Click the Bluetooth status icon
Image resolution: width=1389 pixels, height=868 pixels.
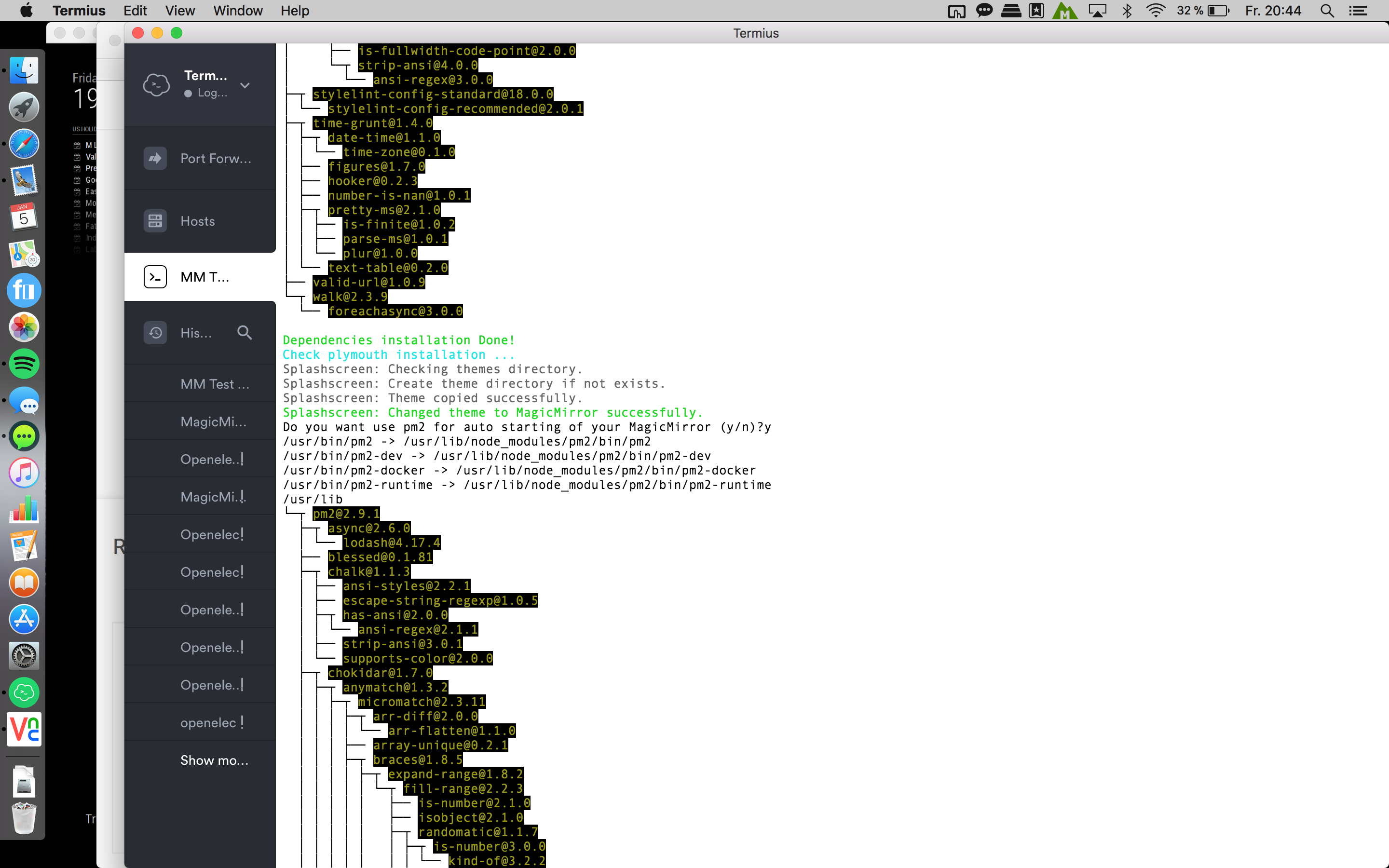(x=1127, y=10)
